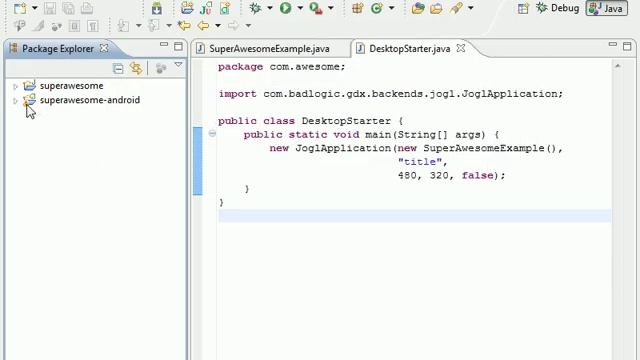Click the green Run button
The width and height of the screenshot is (640, 360).
click(x=286, y=8)
